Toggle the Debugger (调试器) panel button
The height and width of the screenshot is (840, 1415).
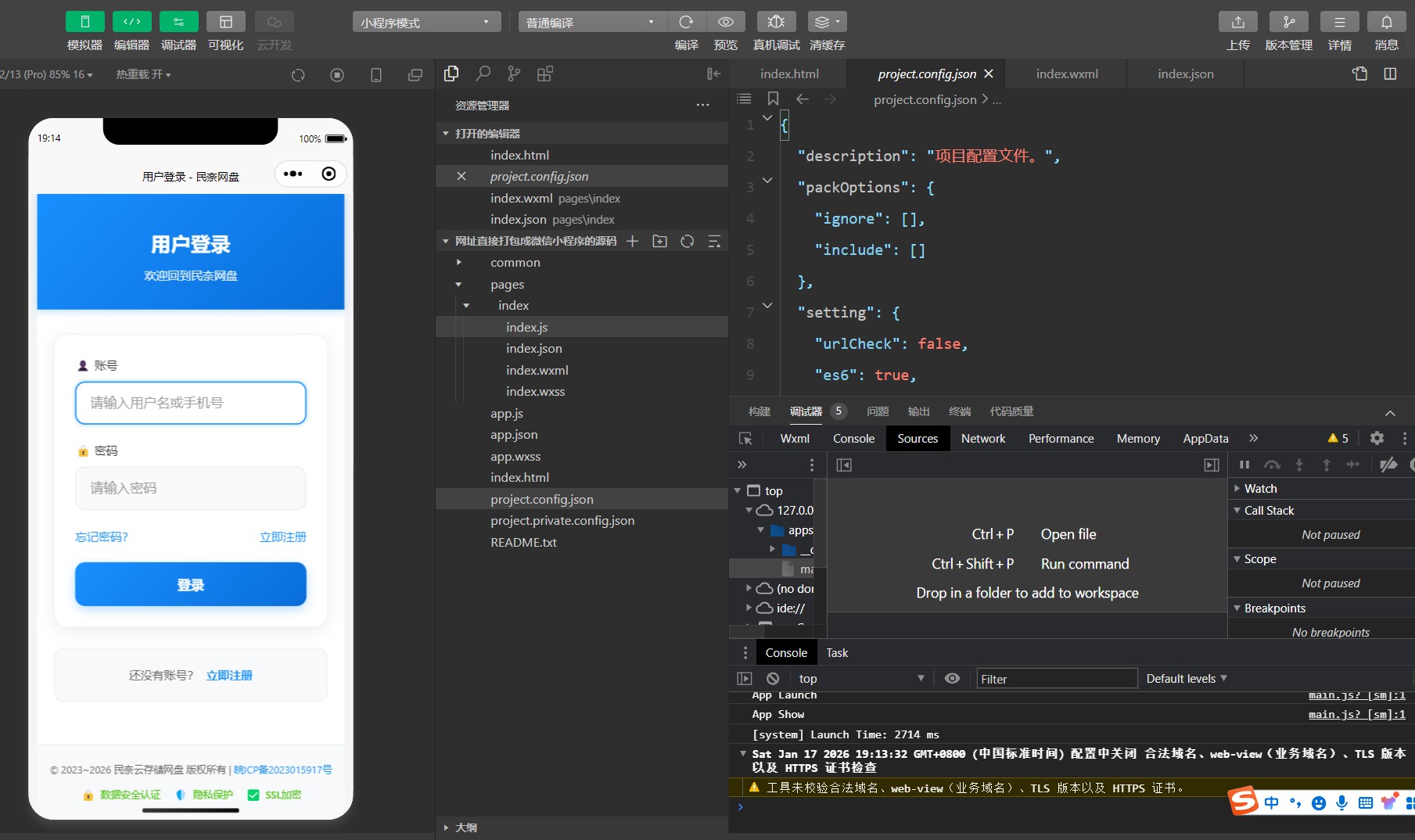coord(178,22)
